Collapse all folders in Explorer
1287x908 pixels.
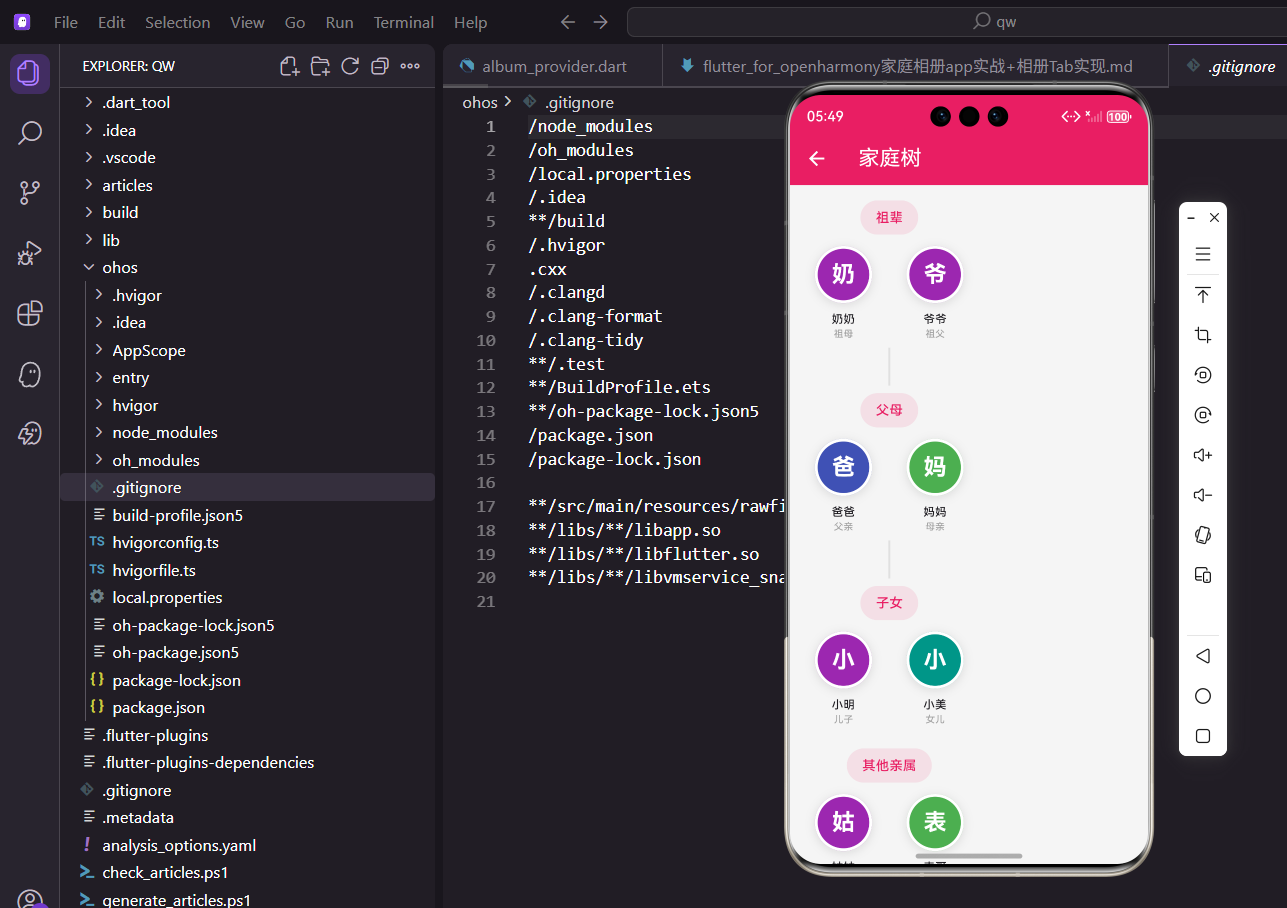380,65
